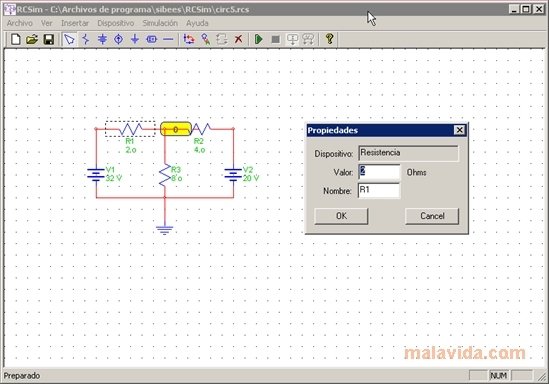549x384 pixels.
Task: Select resistor R1 in the circuit
Action: click(x=130, y=129)
